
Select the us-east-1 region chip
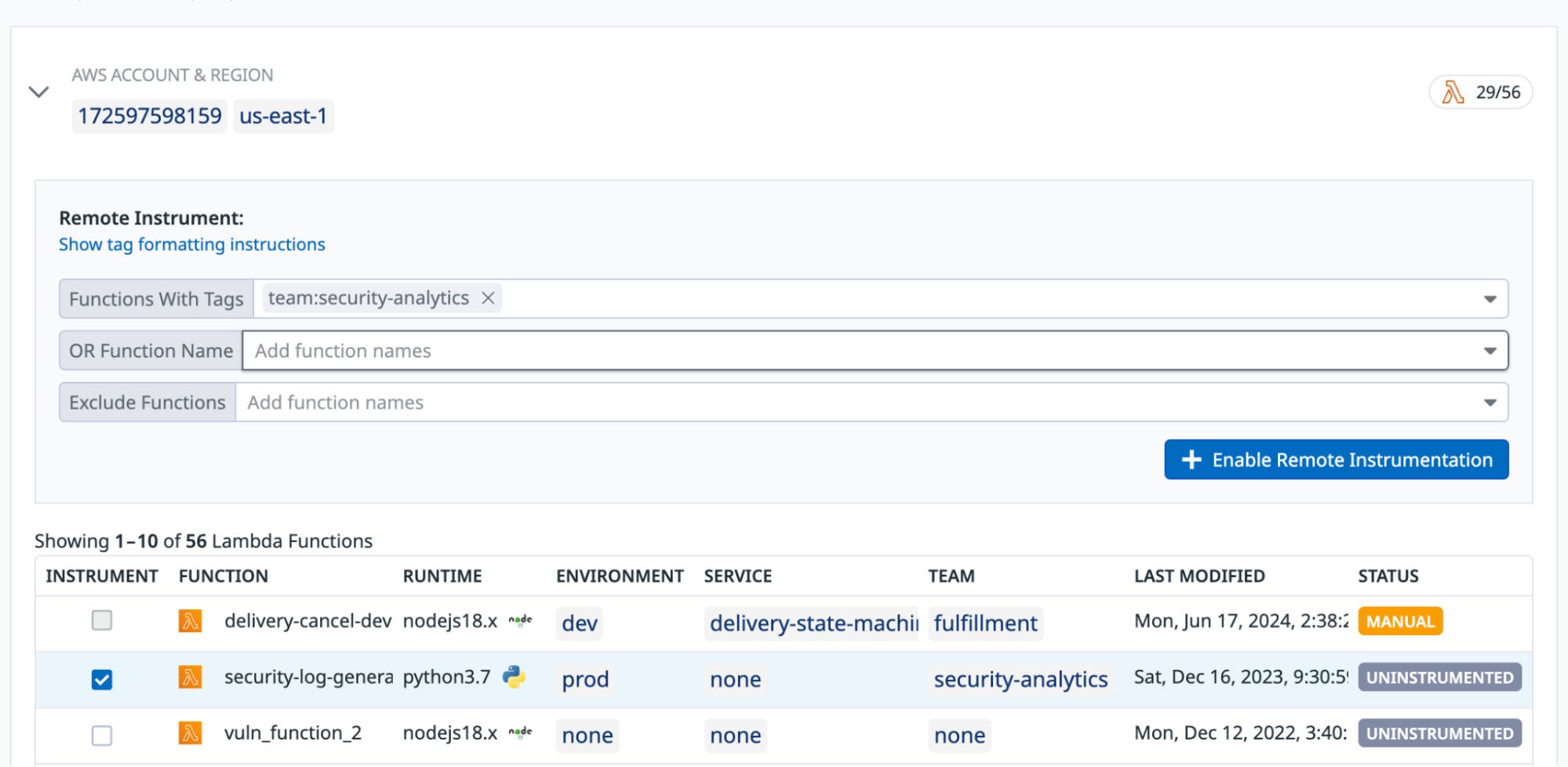point(283,115)
